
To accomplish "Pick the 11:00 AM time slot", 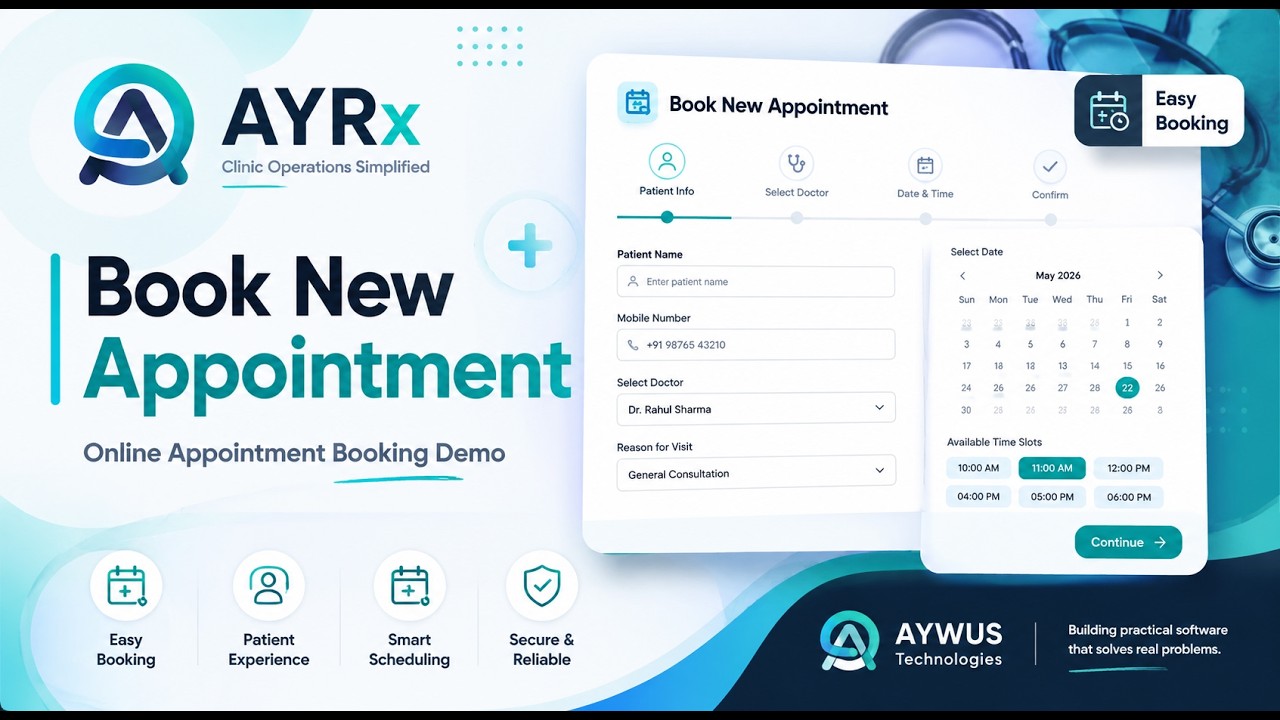I will point(1052,468).
